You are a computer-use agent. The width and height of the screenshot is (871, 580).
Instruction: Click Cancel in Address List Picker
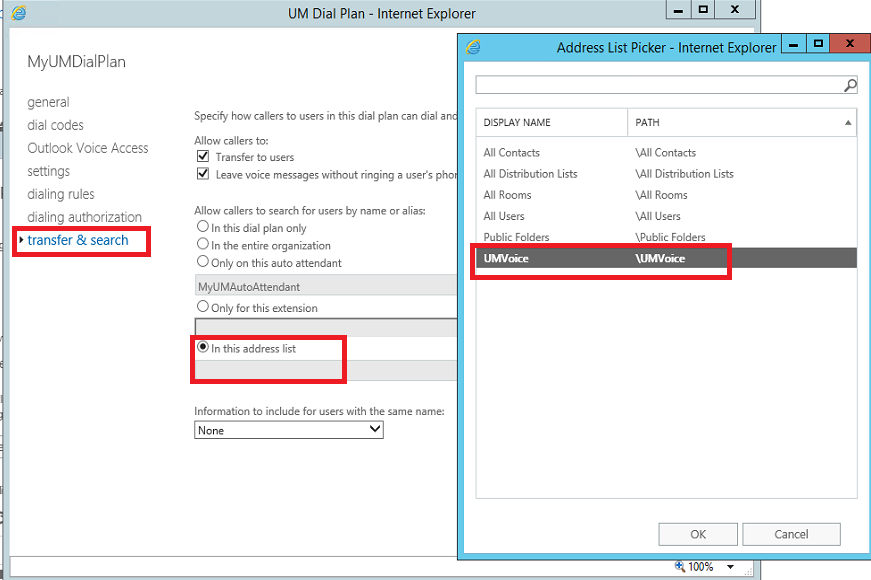pos(791,534)
